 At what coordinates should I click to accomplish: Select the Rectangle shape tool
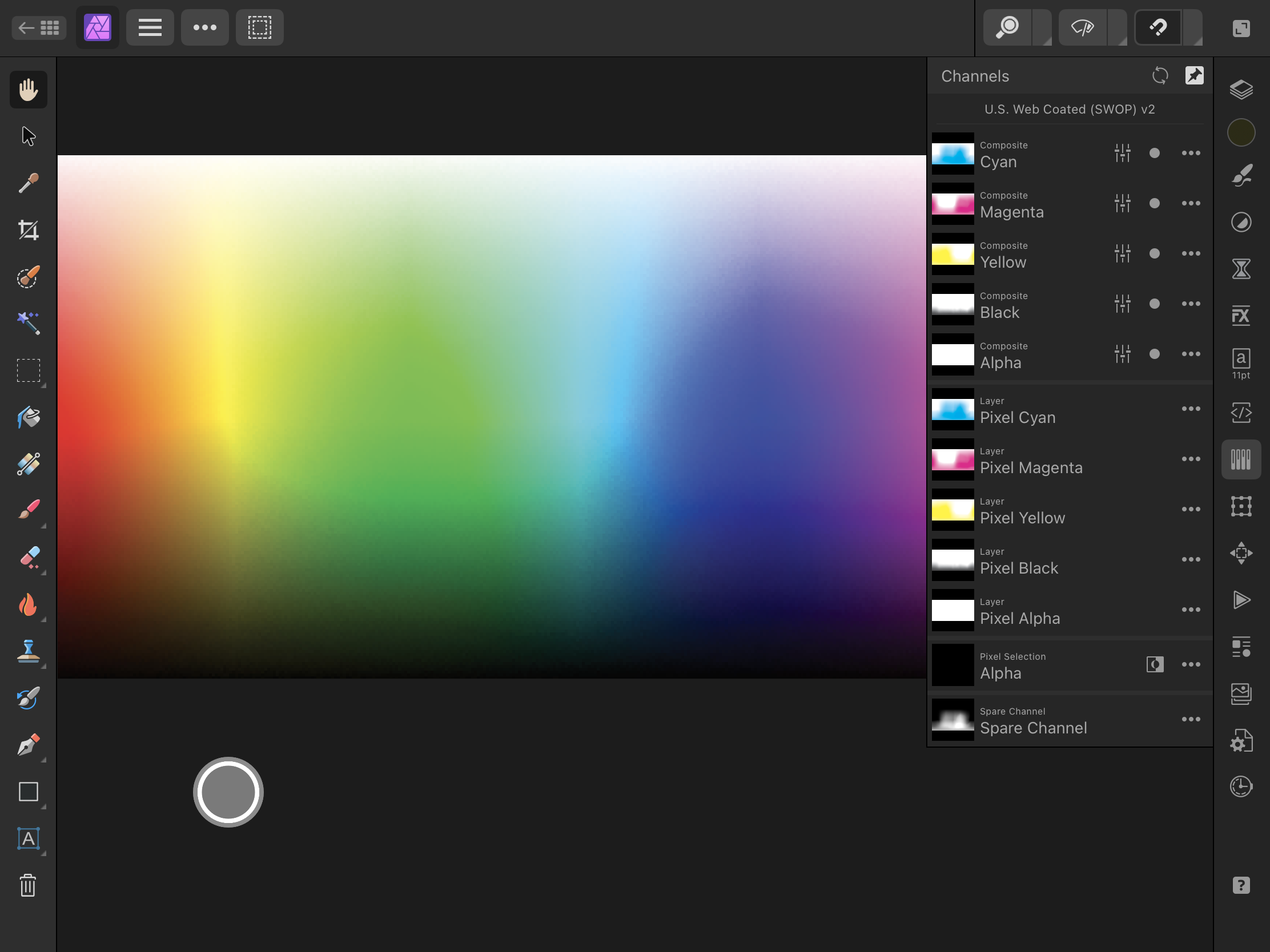tap(28, 792)
